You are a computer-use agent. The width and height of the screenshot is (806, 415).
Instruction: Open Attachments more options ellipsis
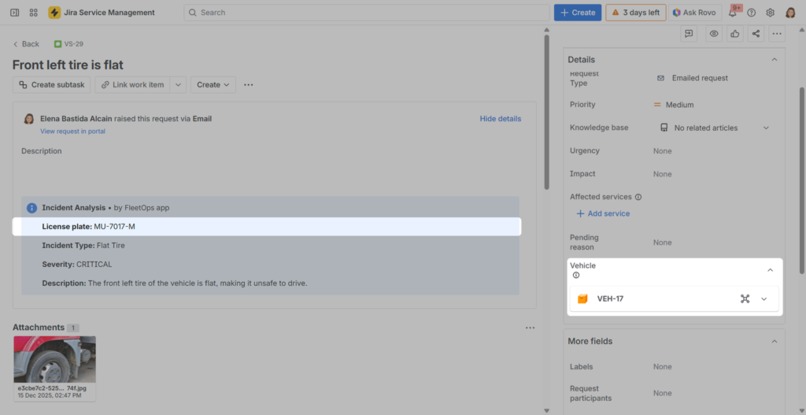point(530,328)
